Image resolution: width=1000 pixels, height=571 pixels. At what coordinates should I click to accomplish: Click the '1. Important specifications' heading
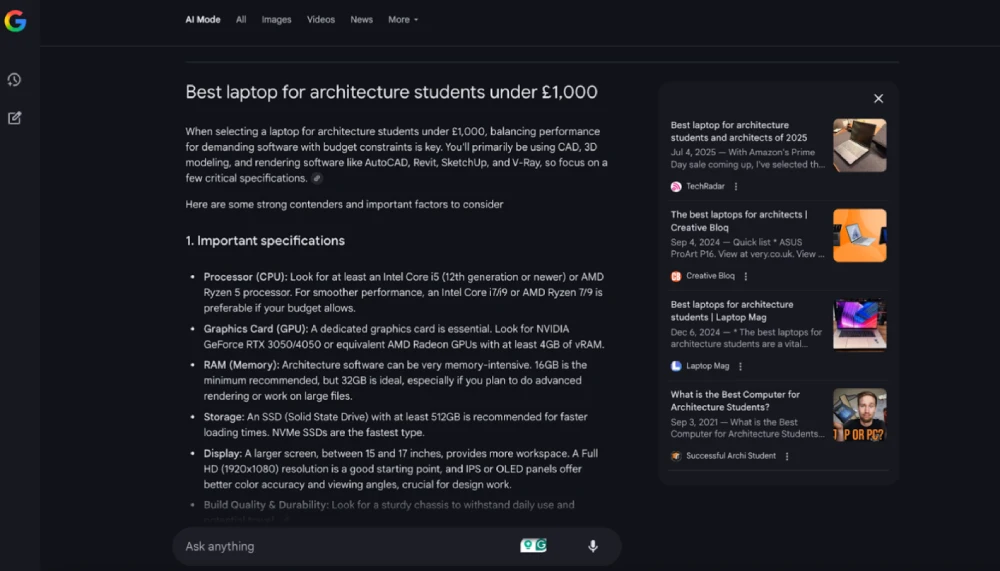point(265,241)
